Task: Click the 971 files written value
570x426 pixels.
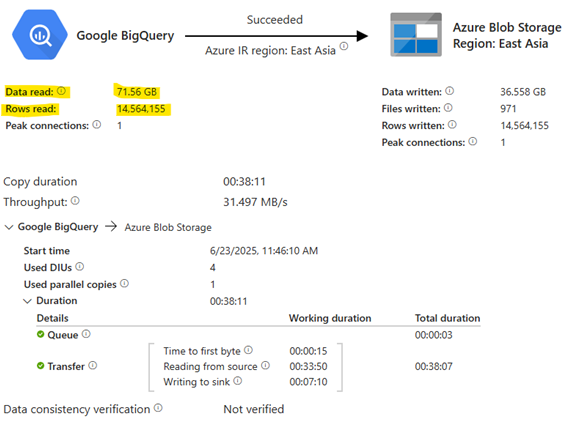Action: (508, 109)
